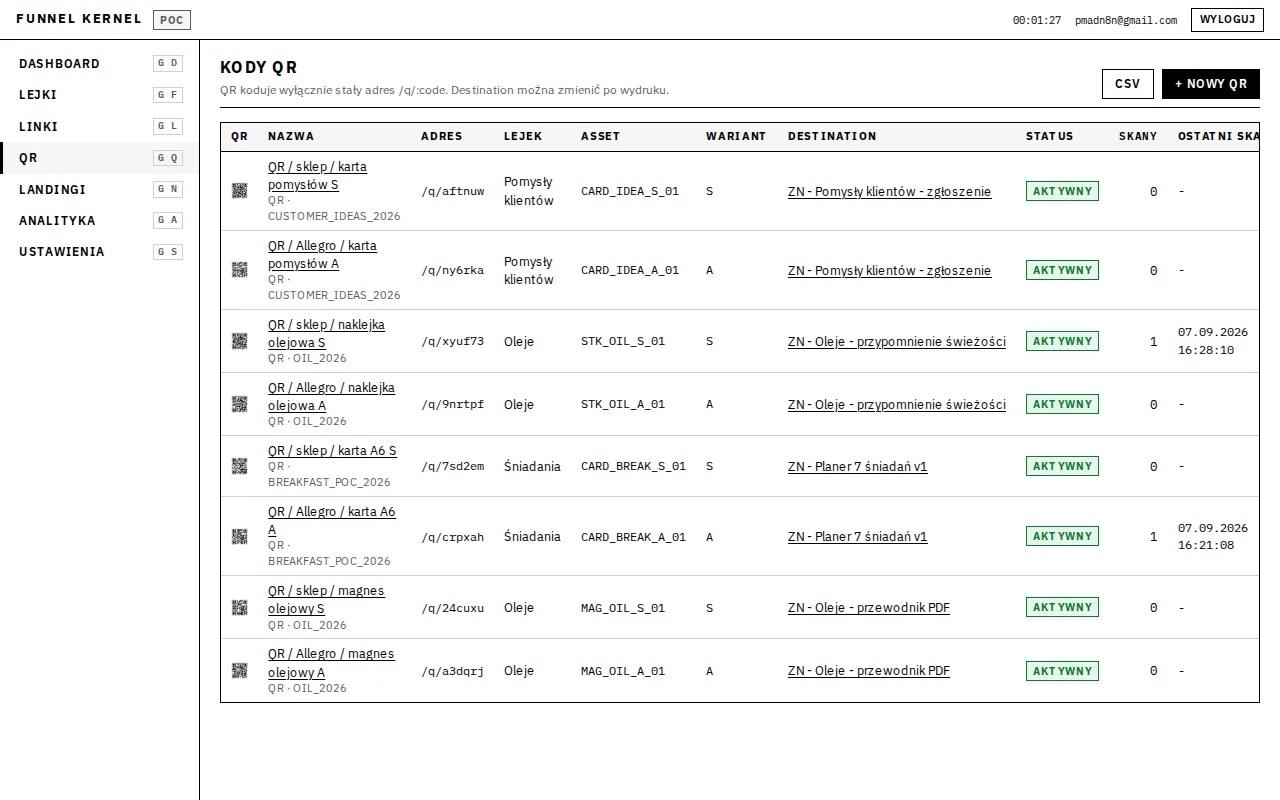Open link QR / Allegro / naklejka olejowa A
This screenshot has height=800, width=1280.
coord(331,397)
